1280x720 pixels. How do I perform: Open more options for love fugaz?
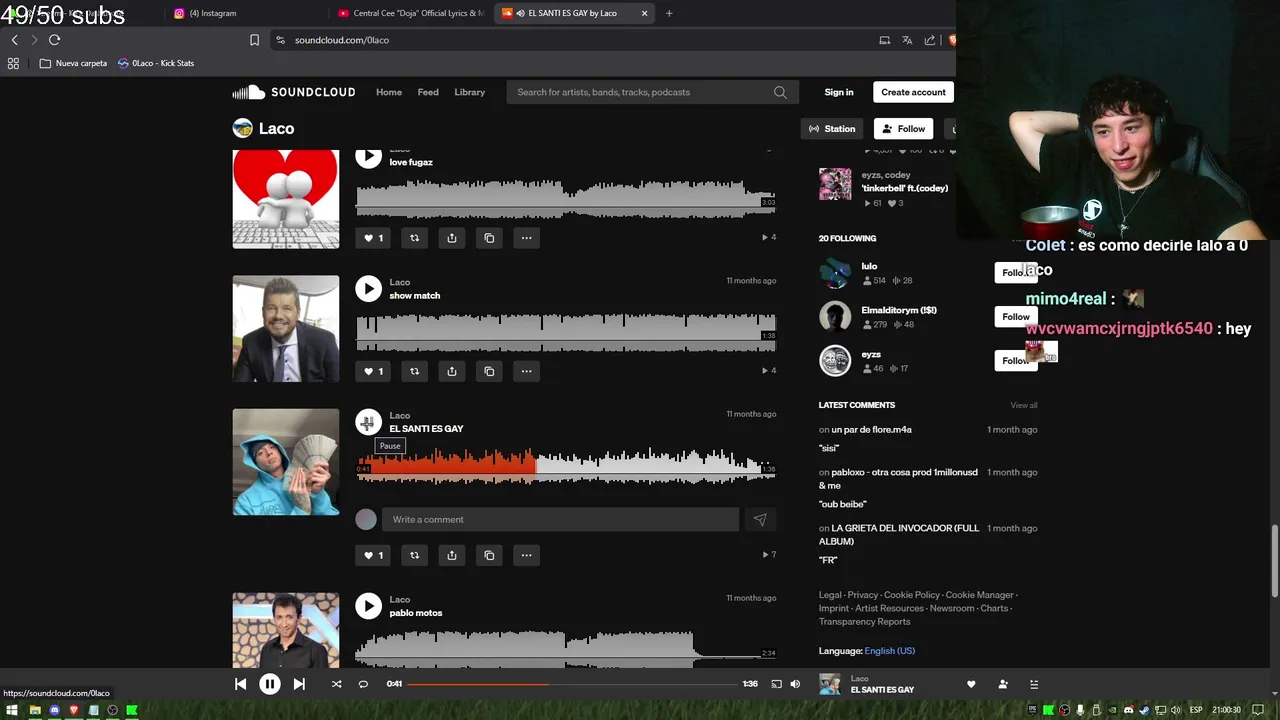526,238
